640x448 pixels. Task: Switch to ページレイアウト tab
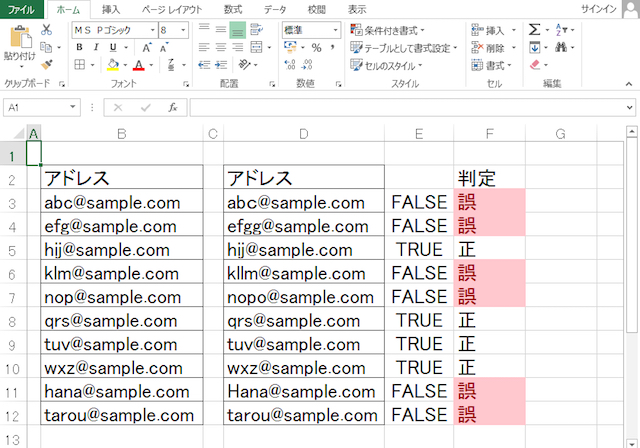(172, 9)
